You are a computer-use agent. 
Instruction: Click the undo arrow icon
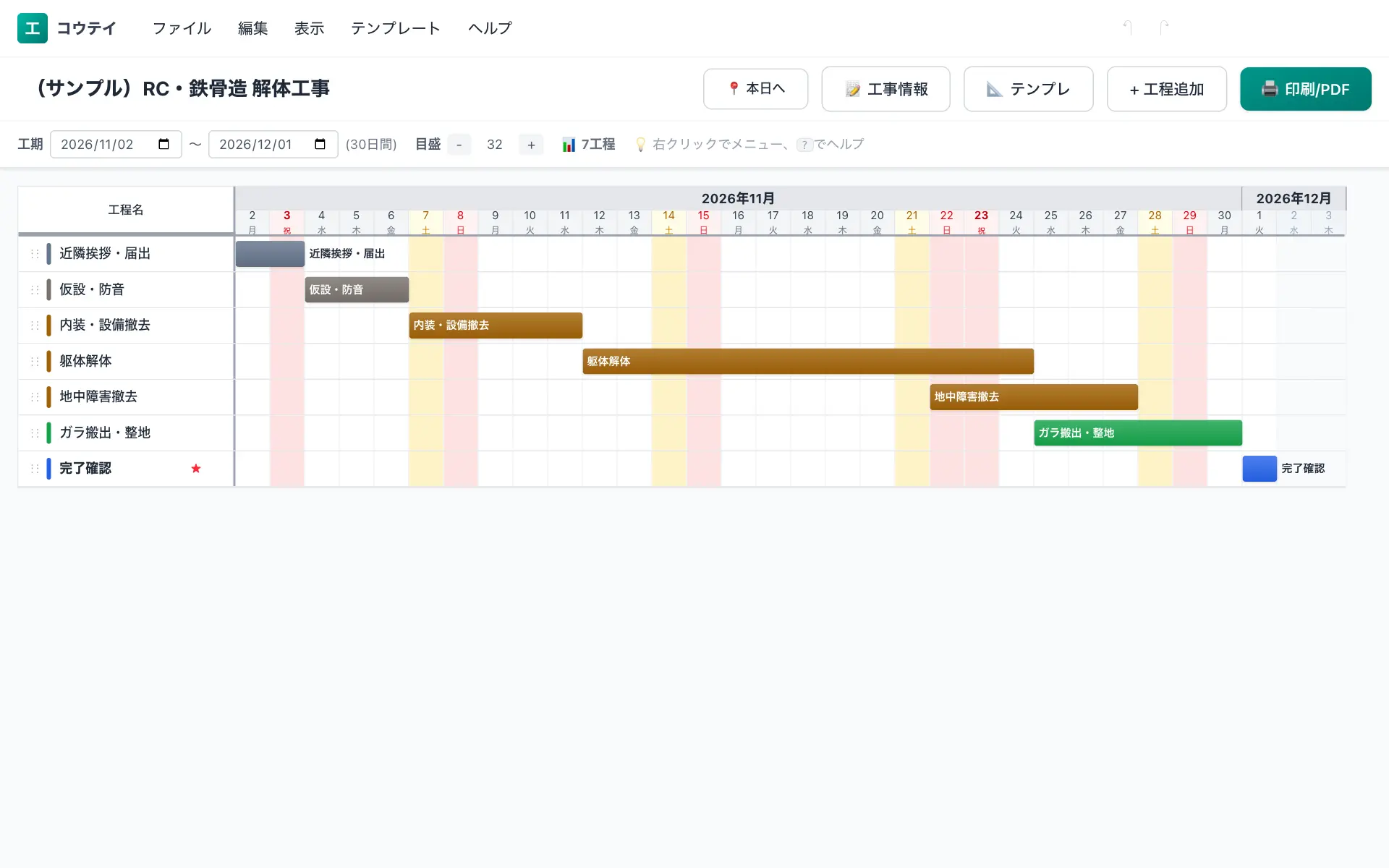coord(1127,27)
